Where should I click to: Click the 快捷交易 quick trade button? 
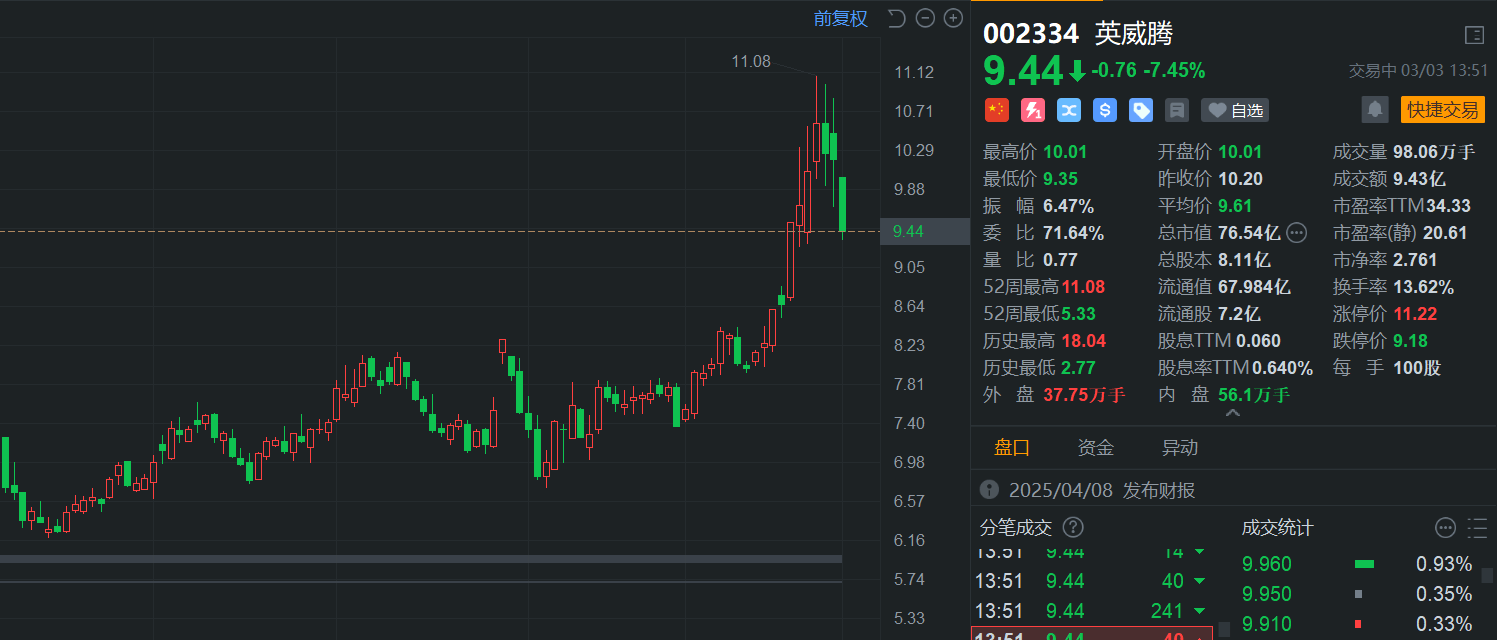[x=1442, y=109]
